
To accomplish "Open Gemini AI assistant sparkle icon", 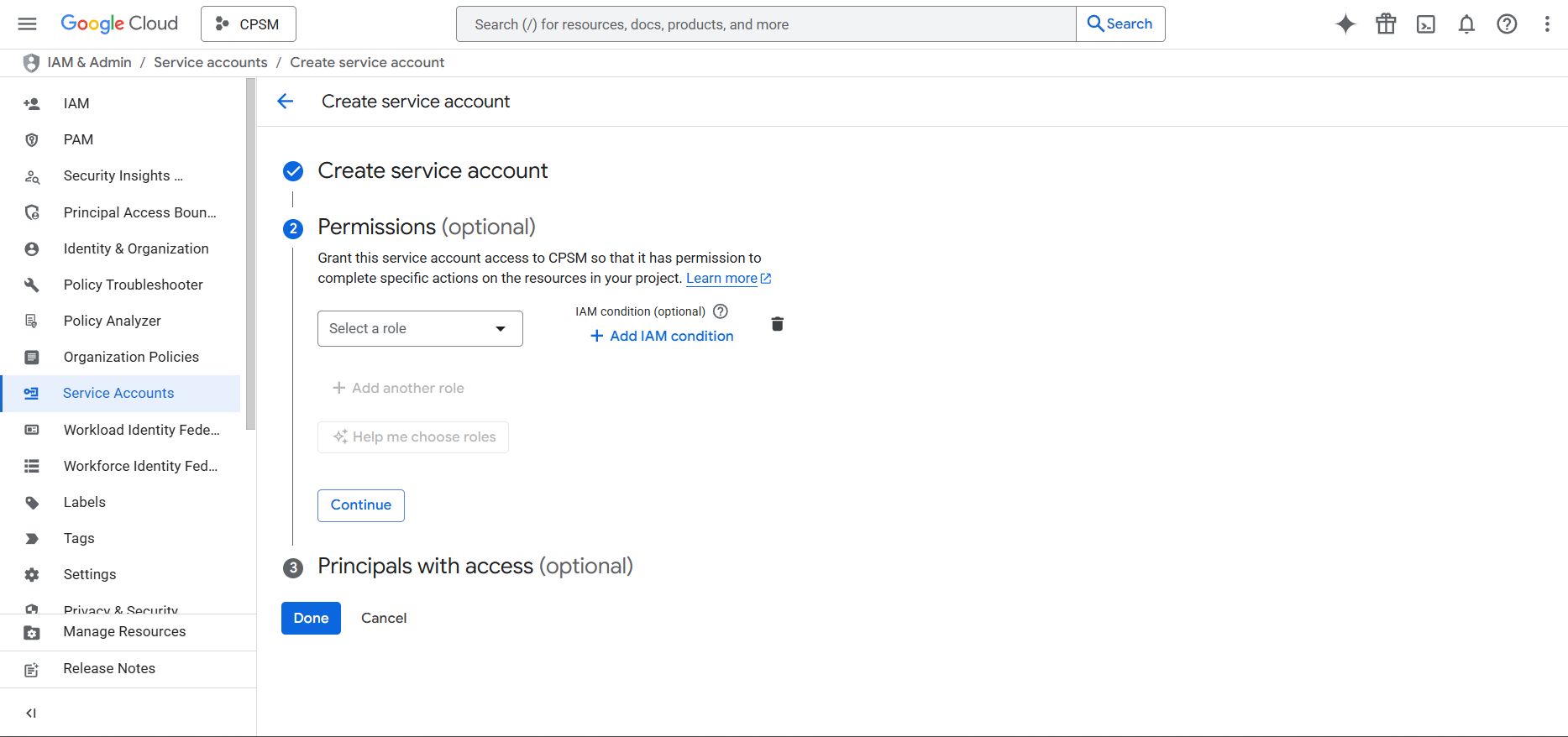I will pyautogui.click(x=1345, y=24).
